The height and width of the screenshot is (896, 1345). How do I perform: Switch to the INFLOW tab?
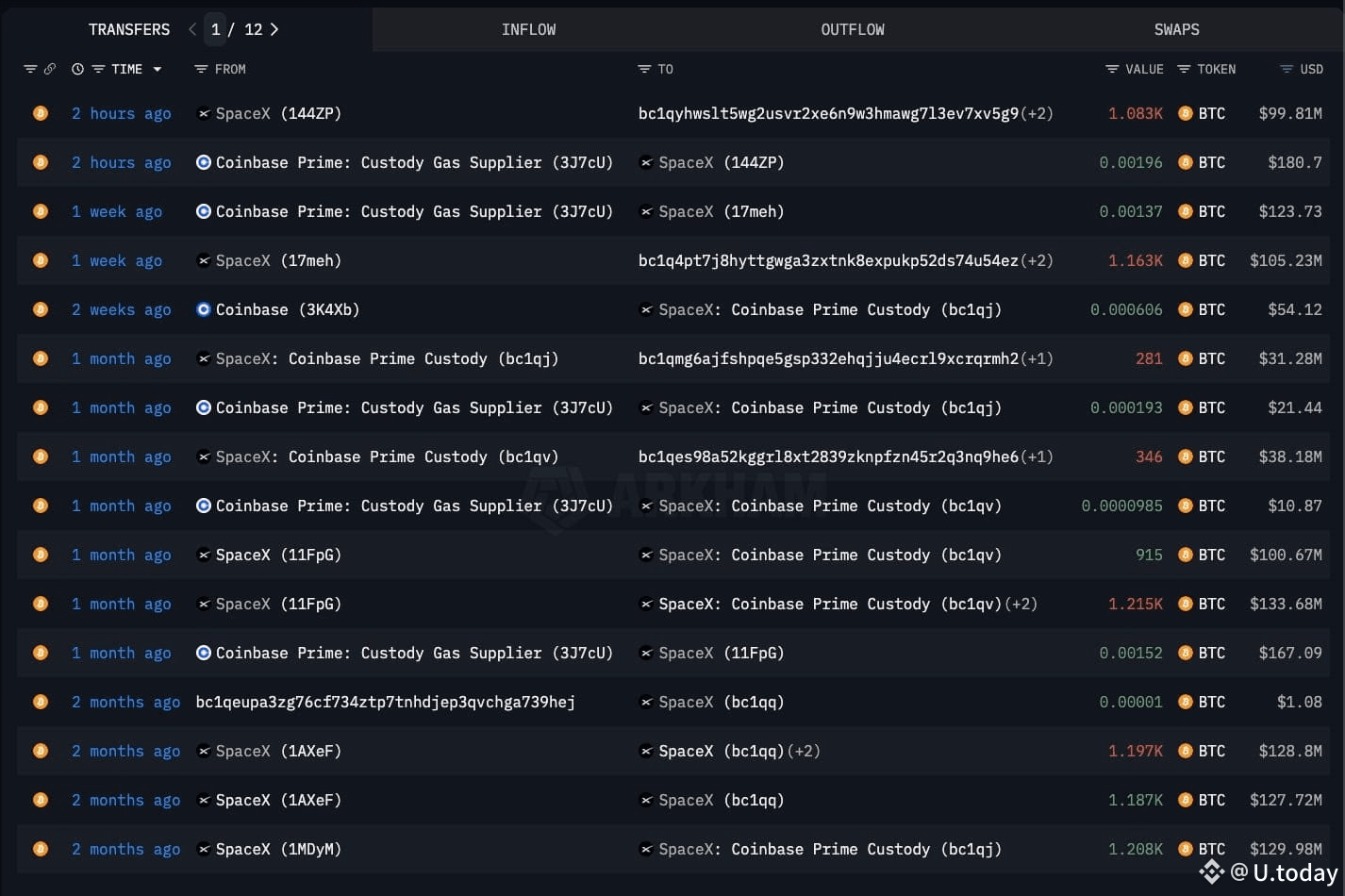(528, 29)
